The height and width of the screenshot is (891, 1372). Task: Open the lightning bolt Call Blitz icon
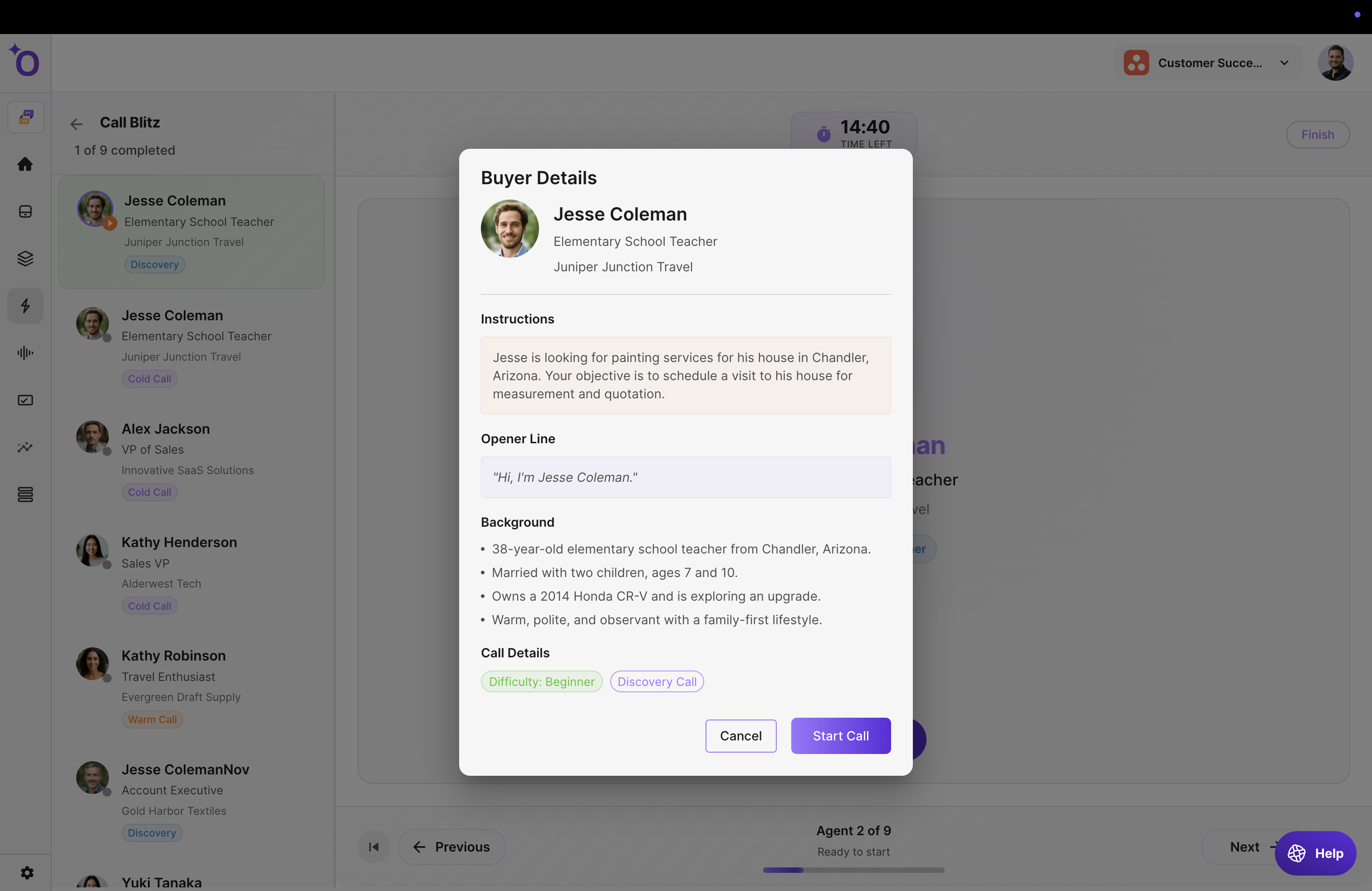(25, 305)
